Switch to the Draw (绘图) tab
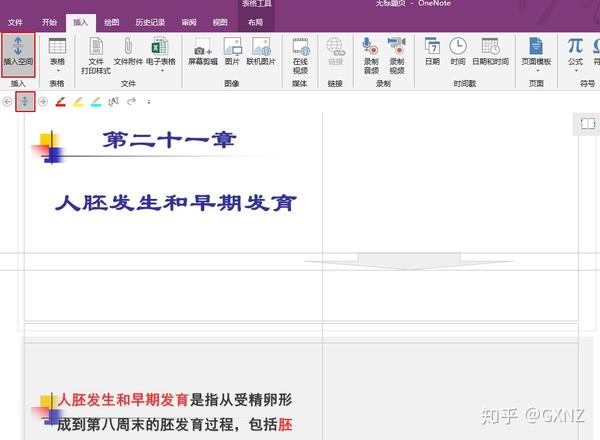Image resolution: width=600 pixels, height=440 pixels. point(111,22)
